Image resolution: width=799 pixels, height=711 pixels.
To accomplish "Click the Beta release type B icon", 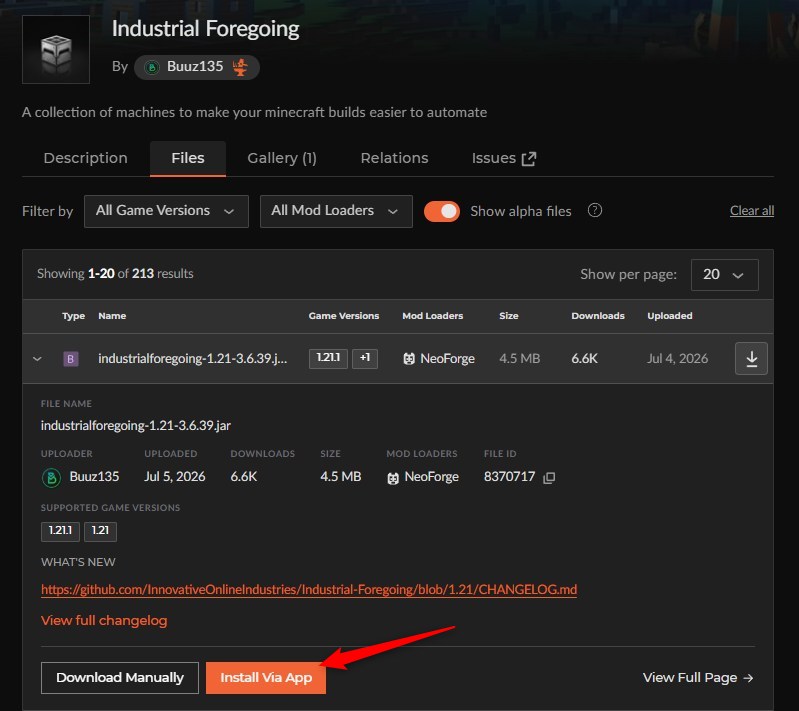I will tap(71, 359).
